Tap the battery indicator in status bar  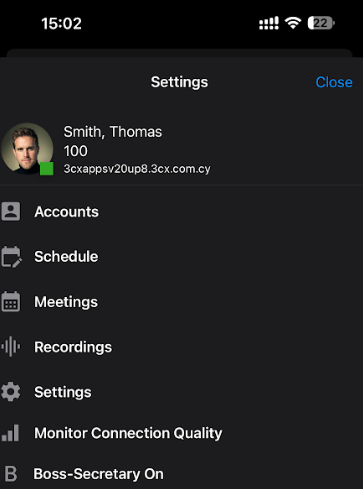321,23
